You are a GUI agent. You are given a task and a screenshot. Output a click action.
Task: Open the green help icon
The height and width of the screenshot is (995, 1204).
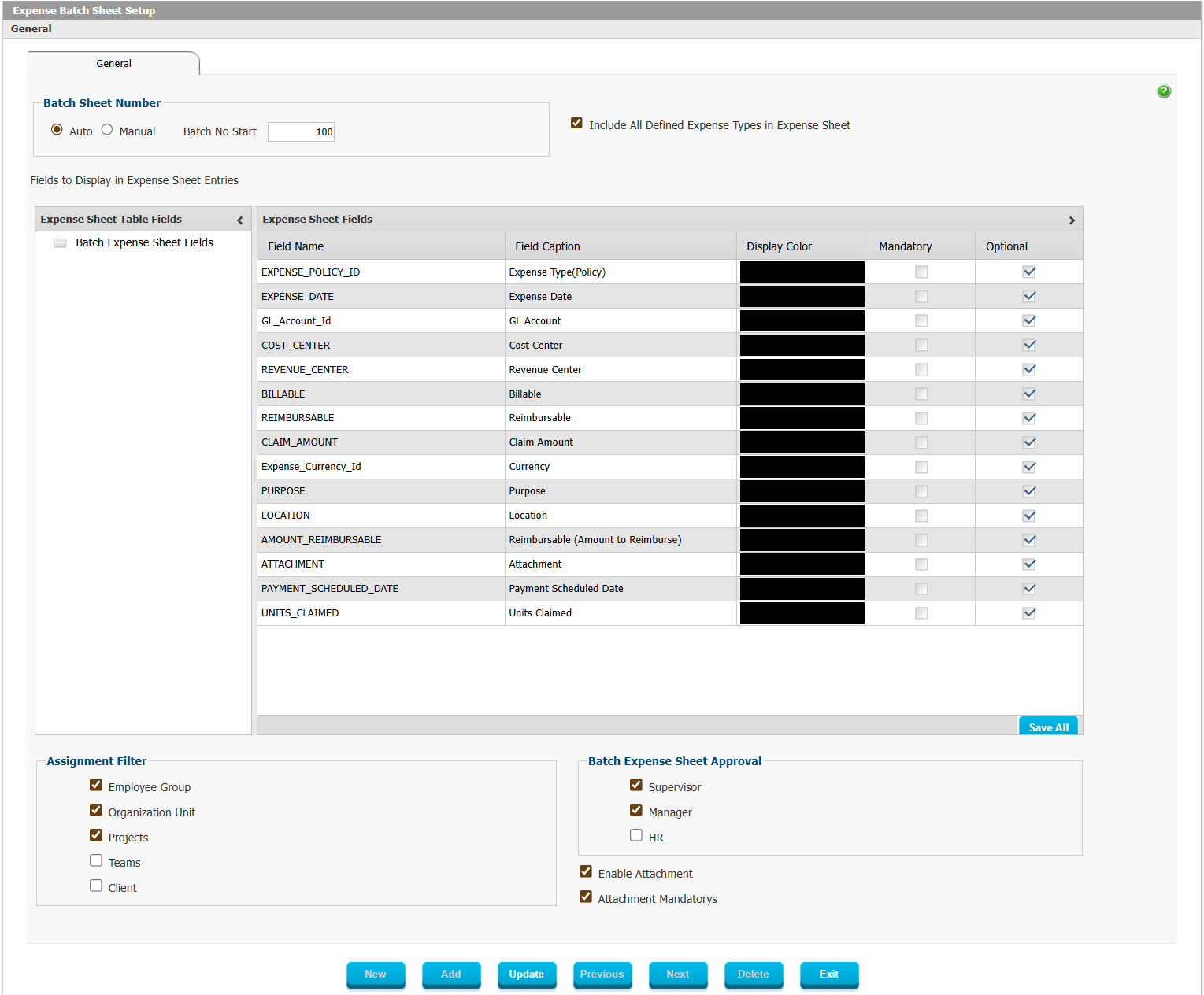1164,91
